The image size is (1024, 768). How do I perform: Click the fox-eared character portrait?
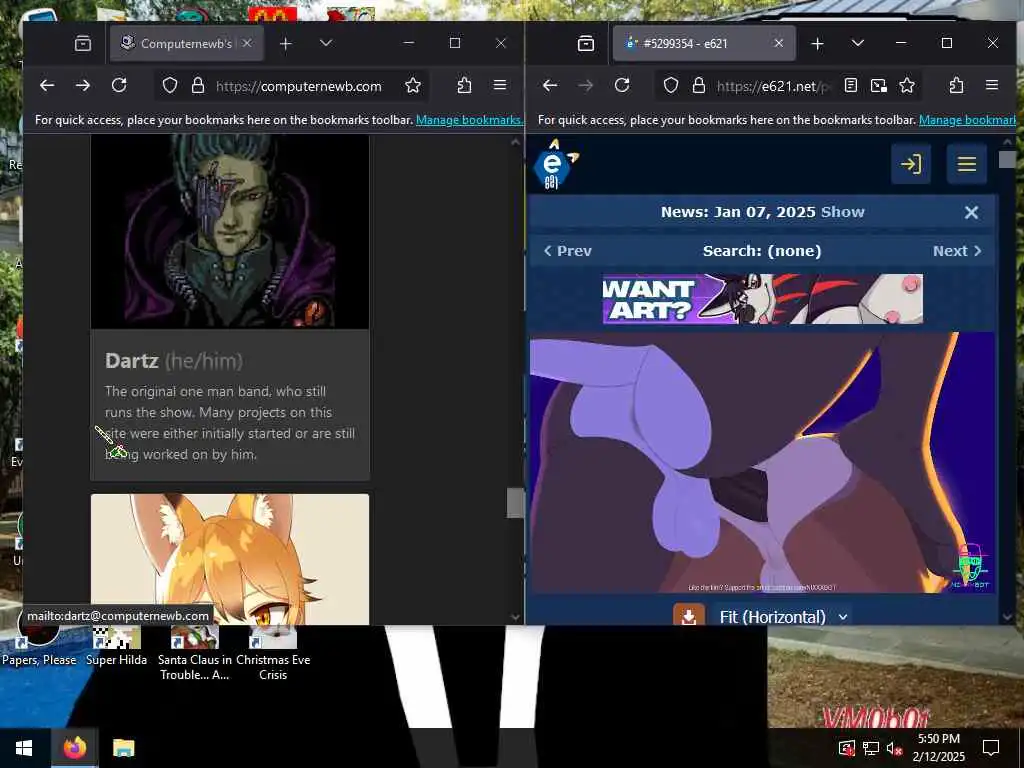pos(230,559)
